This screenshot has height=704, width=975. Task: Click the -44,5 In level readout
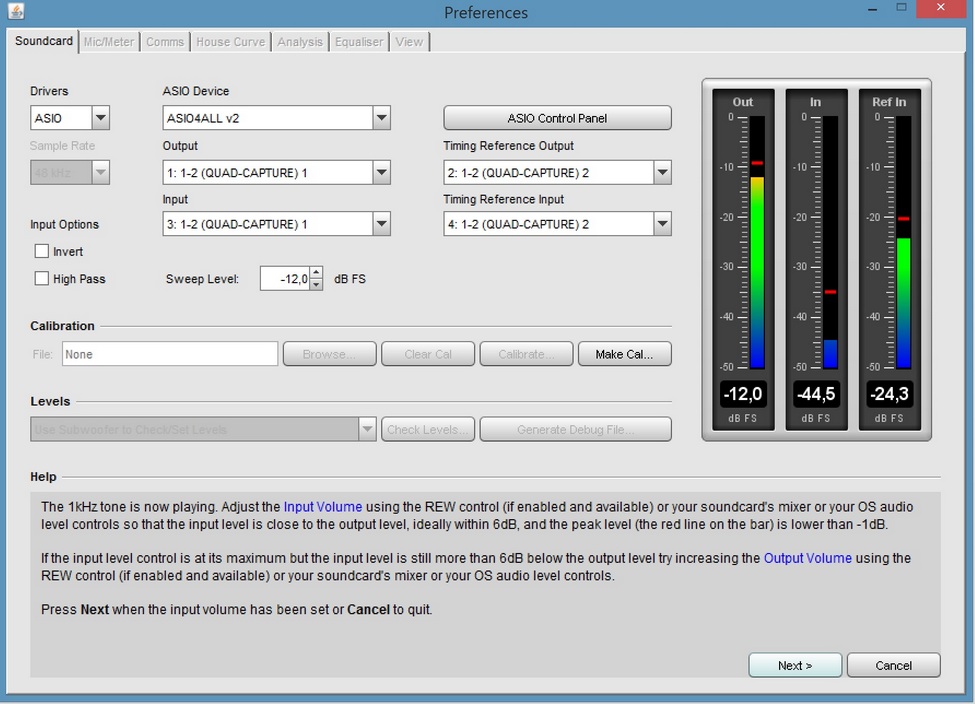(x=816, y=394)
